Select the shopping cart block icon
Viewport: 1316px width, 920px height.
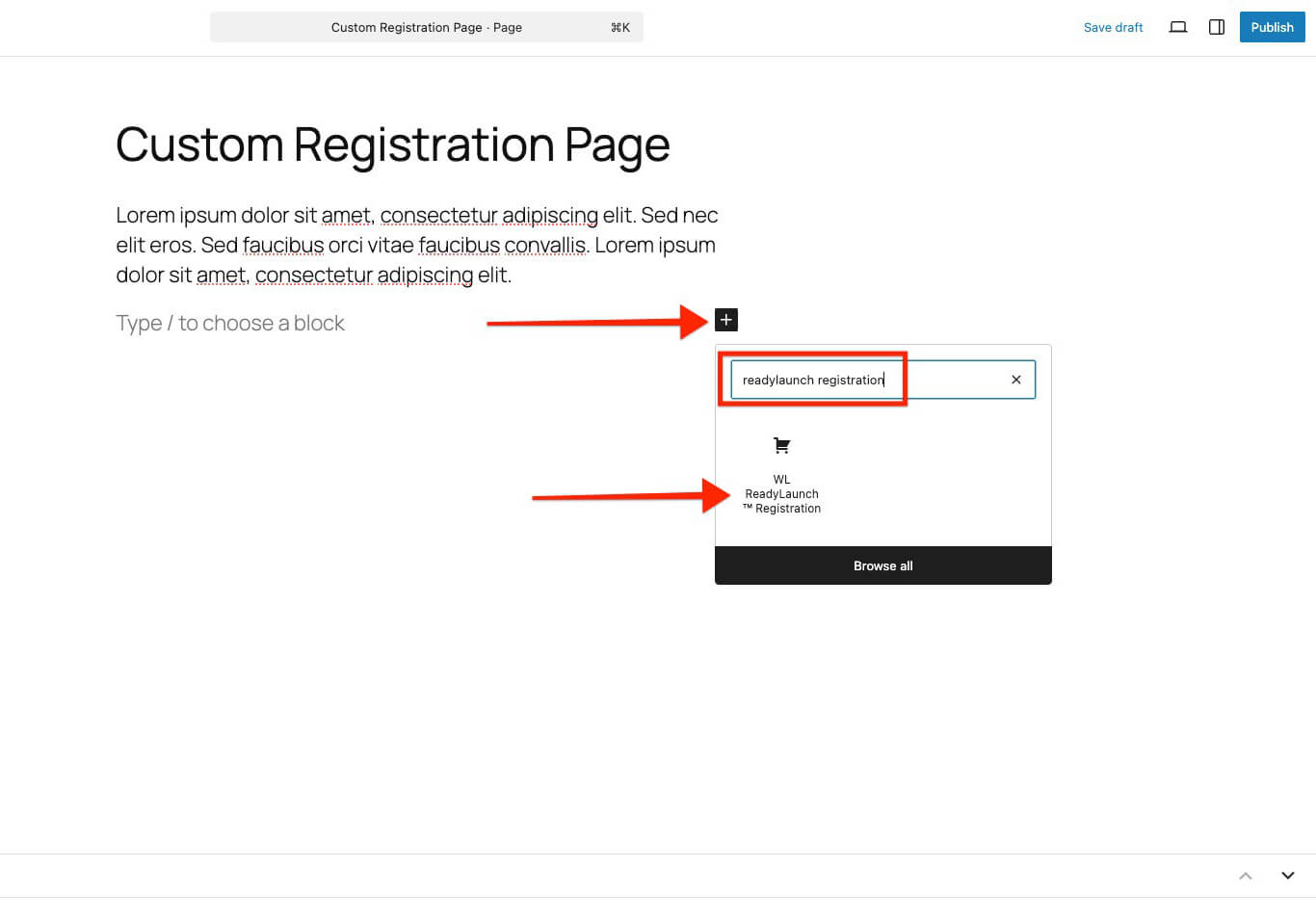point(781,445)
